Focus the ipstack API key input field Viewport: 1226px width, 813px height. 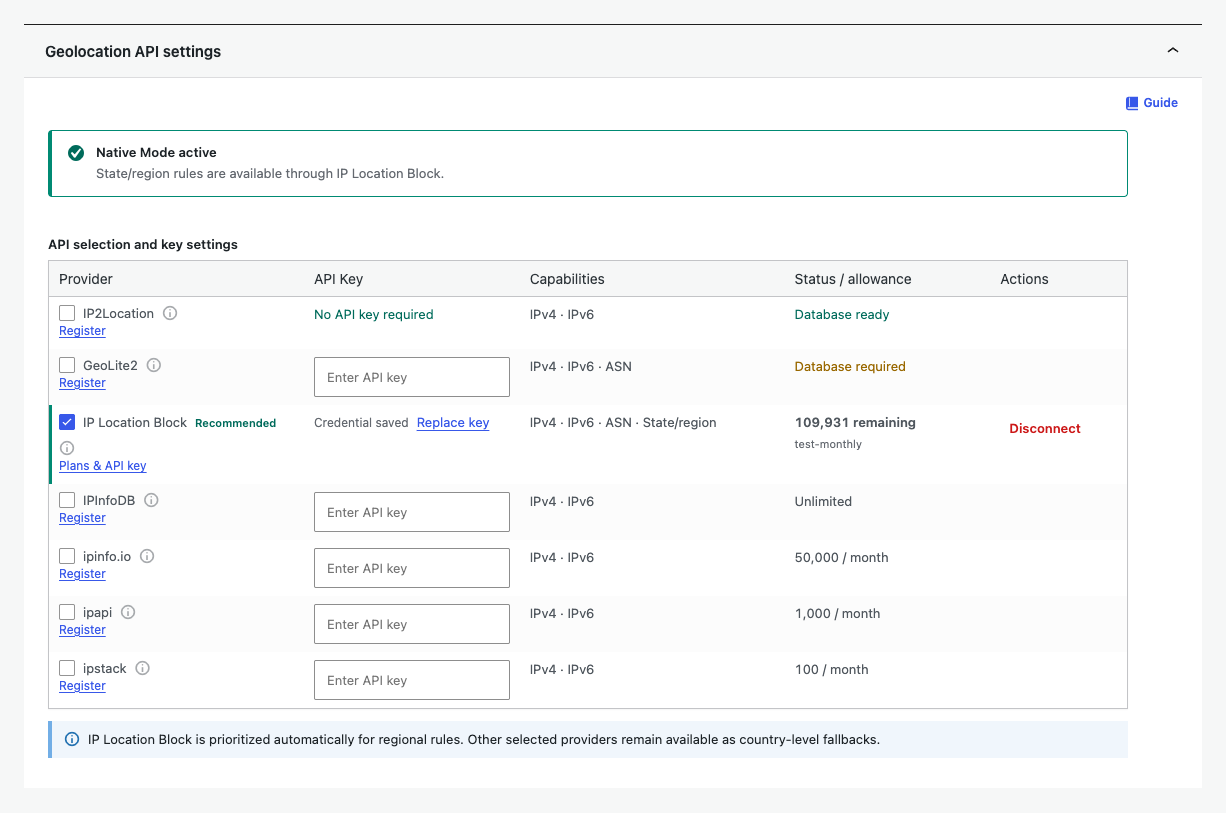(x=412, y=680)
